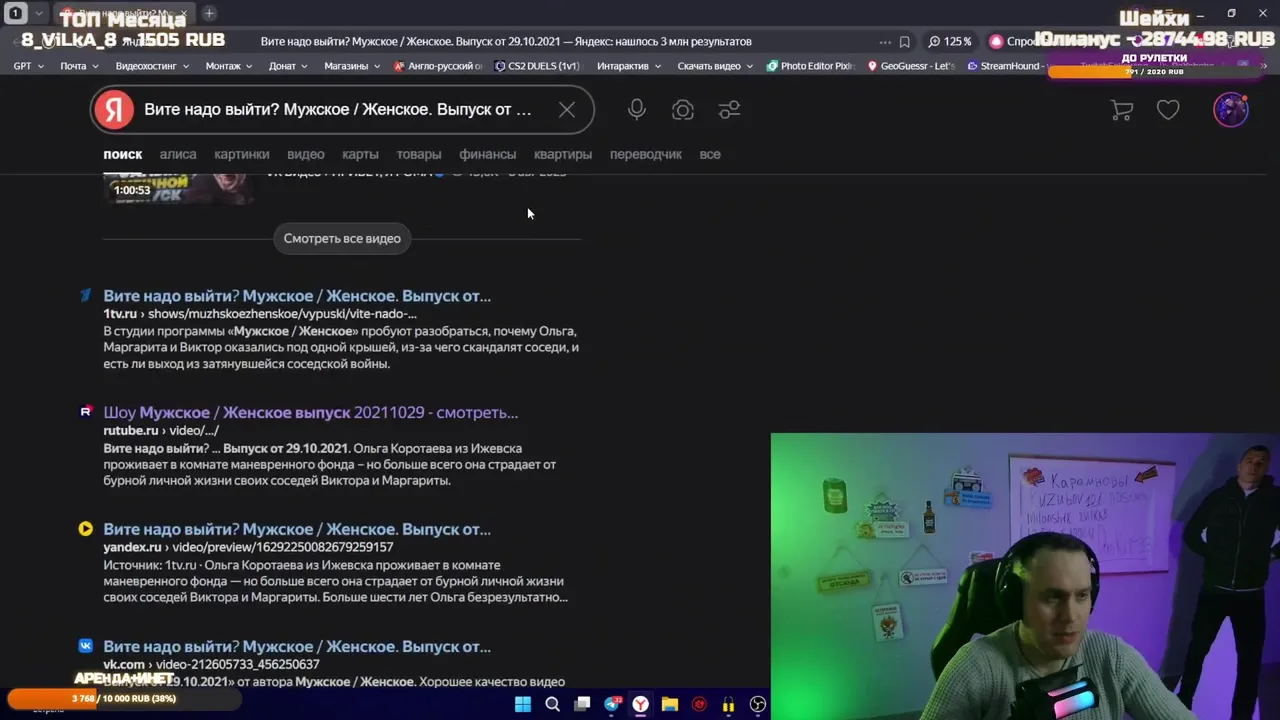Open the page zoom 125% control
Screen dimensions: 1280x720
[950, 41]
